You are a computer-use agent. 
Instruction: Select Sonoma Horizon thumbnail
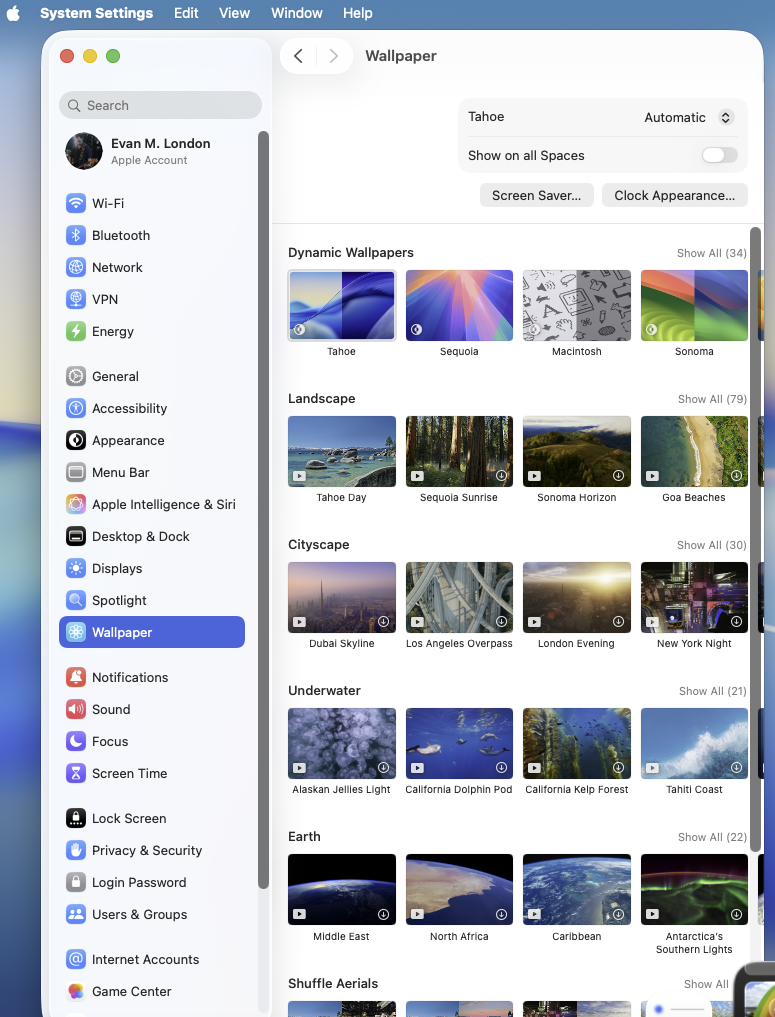click(x=577, y=451)
